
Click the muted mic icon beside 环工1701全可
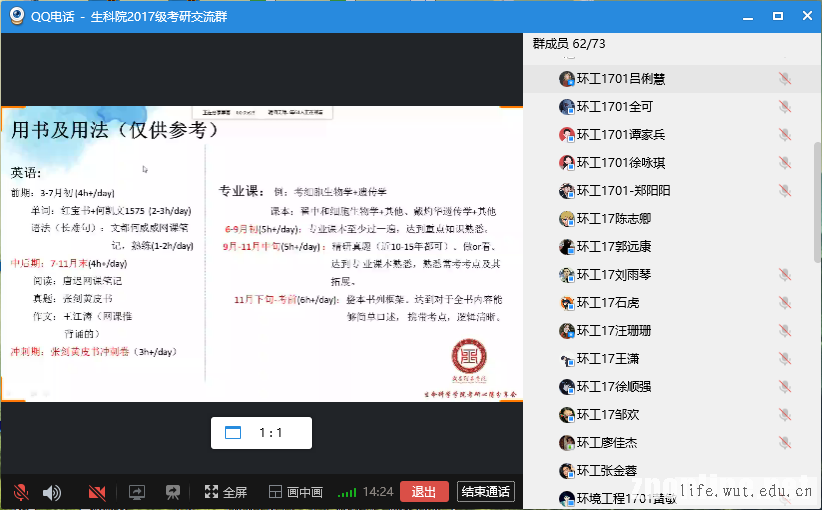tap(785, 107)
